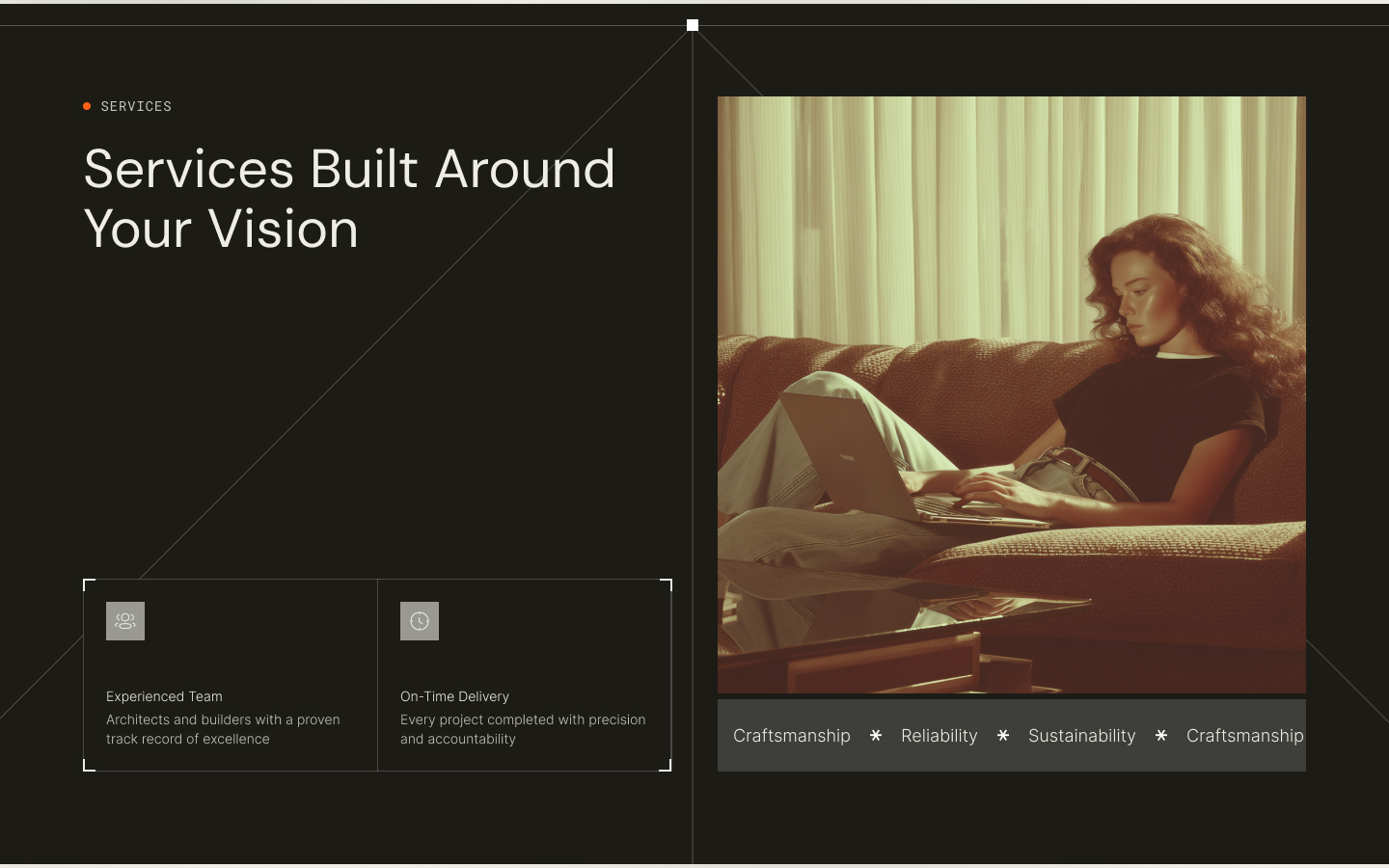1389x868 pixels.
Task: Click the asterisk after Sustainability
Action: [x=1161, y=736]
